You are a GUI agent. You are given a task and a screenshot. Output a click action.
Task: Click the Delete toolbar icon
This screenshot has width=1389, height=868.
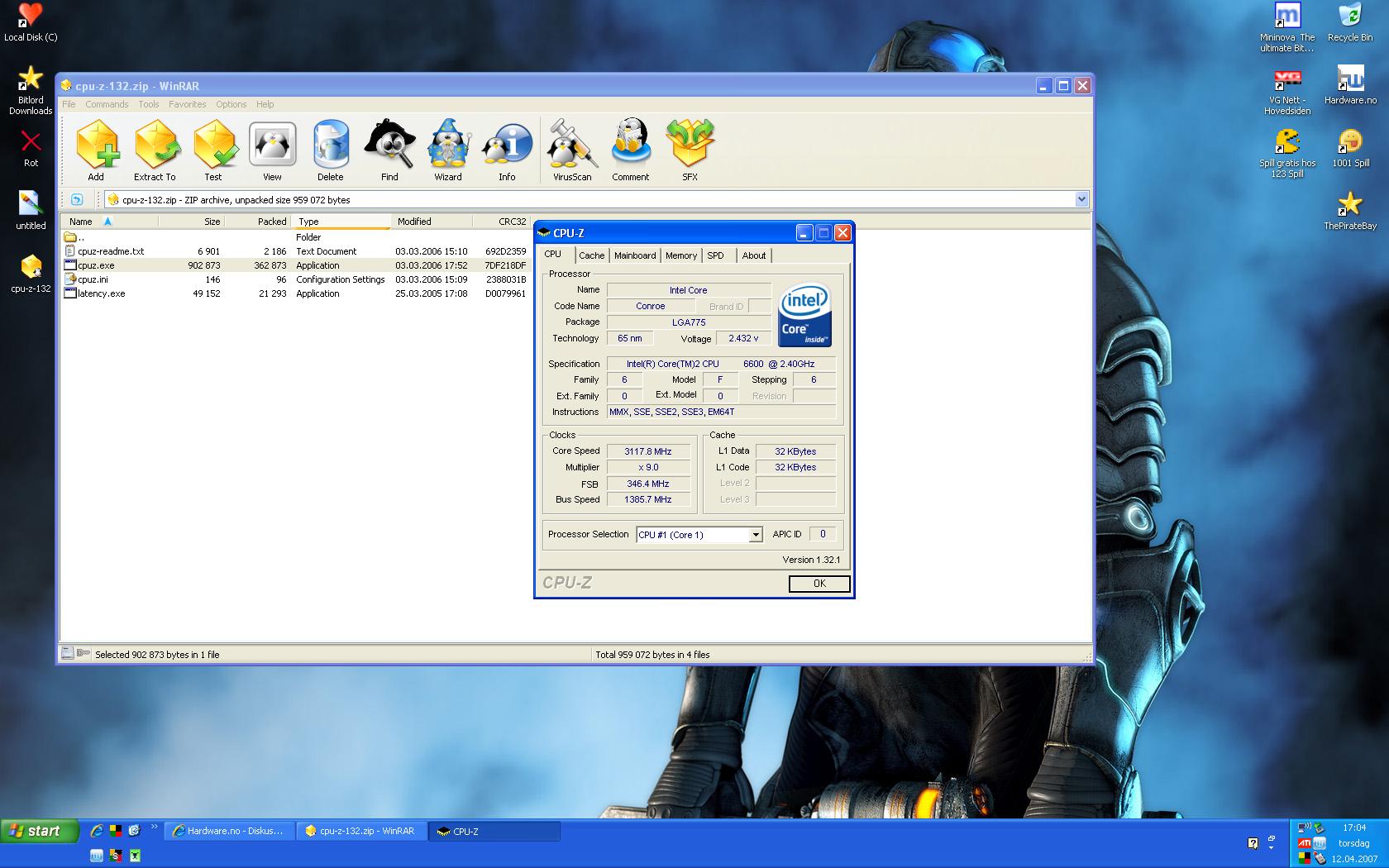pos(331,150)
